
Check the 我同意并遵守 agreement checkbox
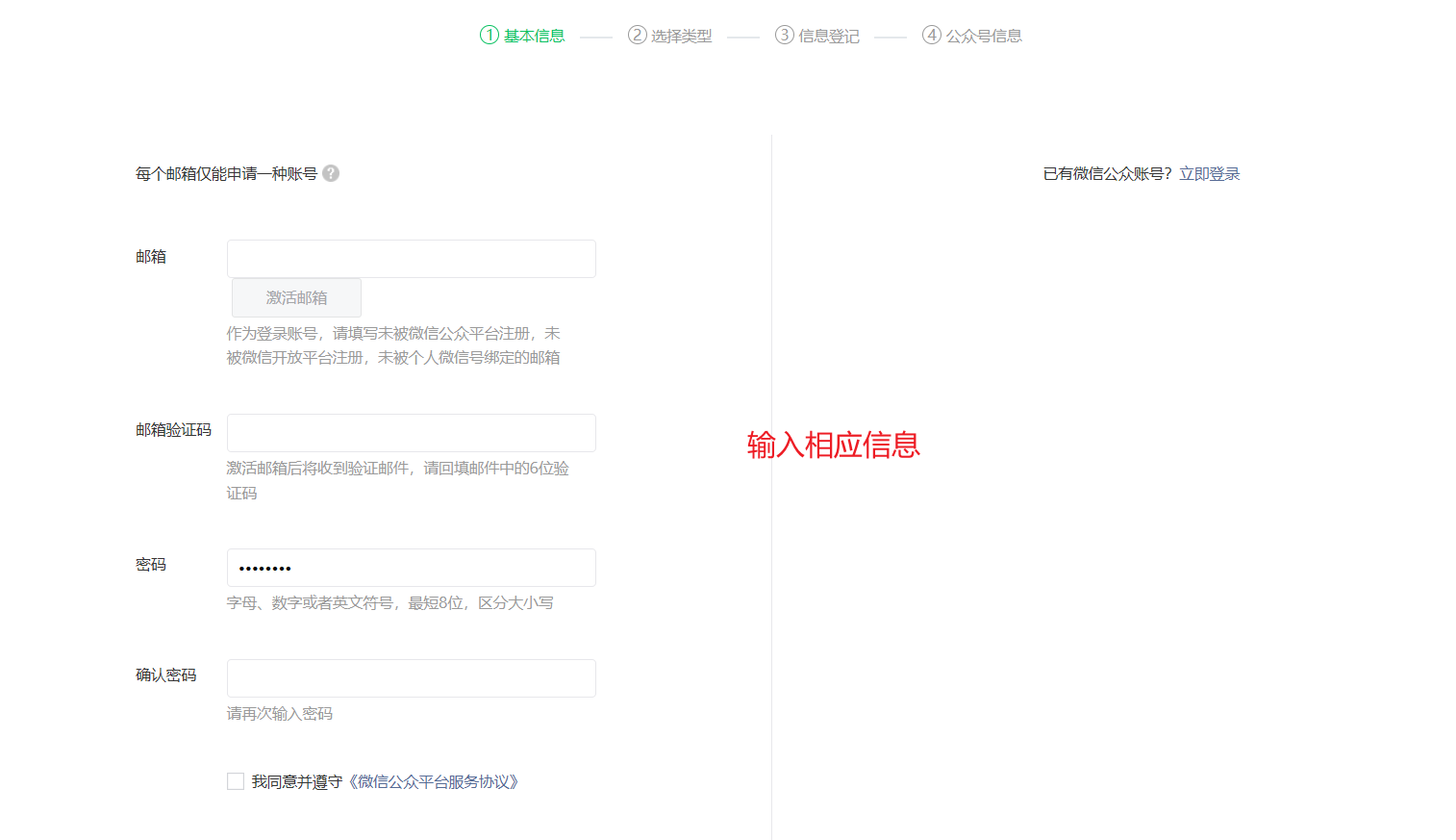(x=236, y=781)
